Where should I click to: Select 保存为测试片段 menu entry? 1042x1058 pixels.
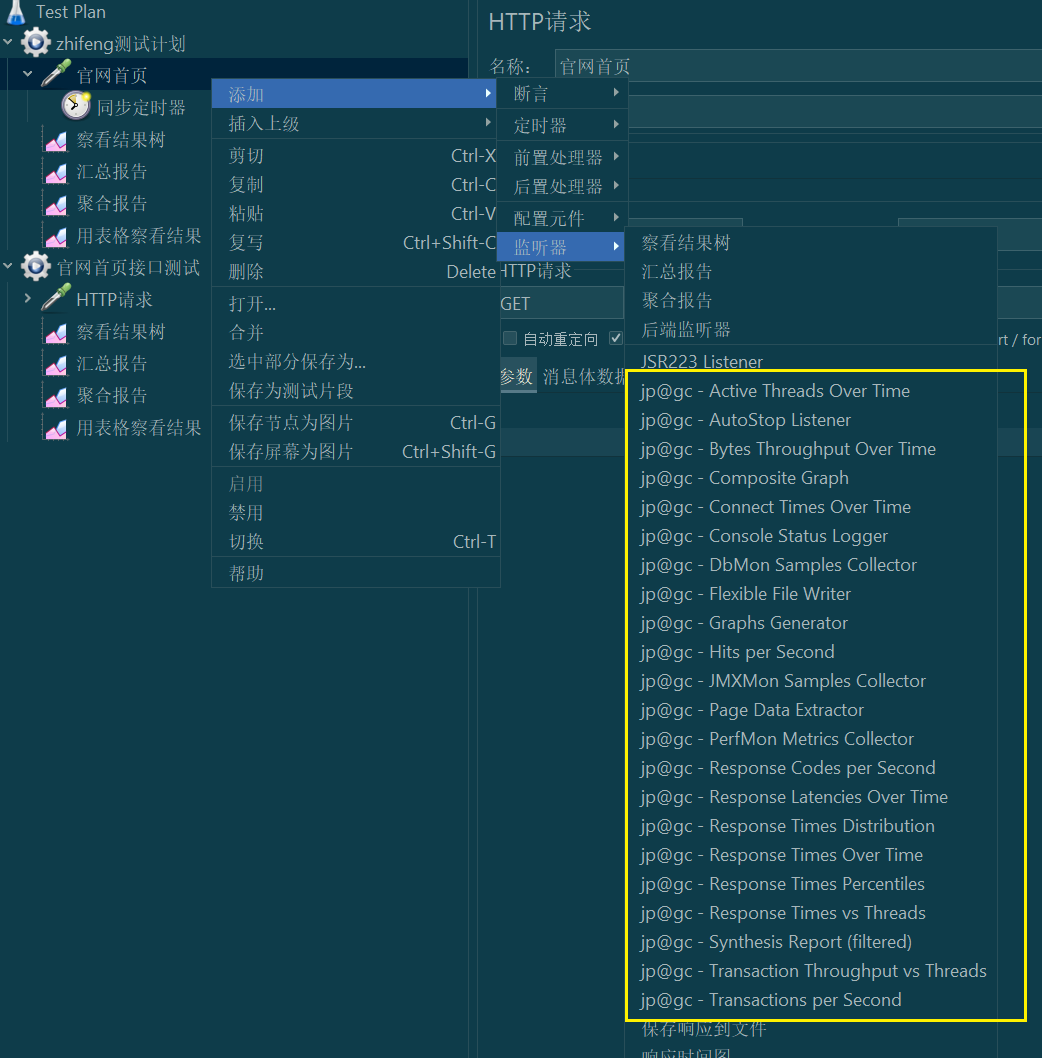coord(356,391)
